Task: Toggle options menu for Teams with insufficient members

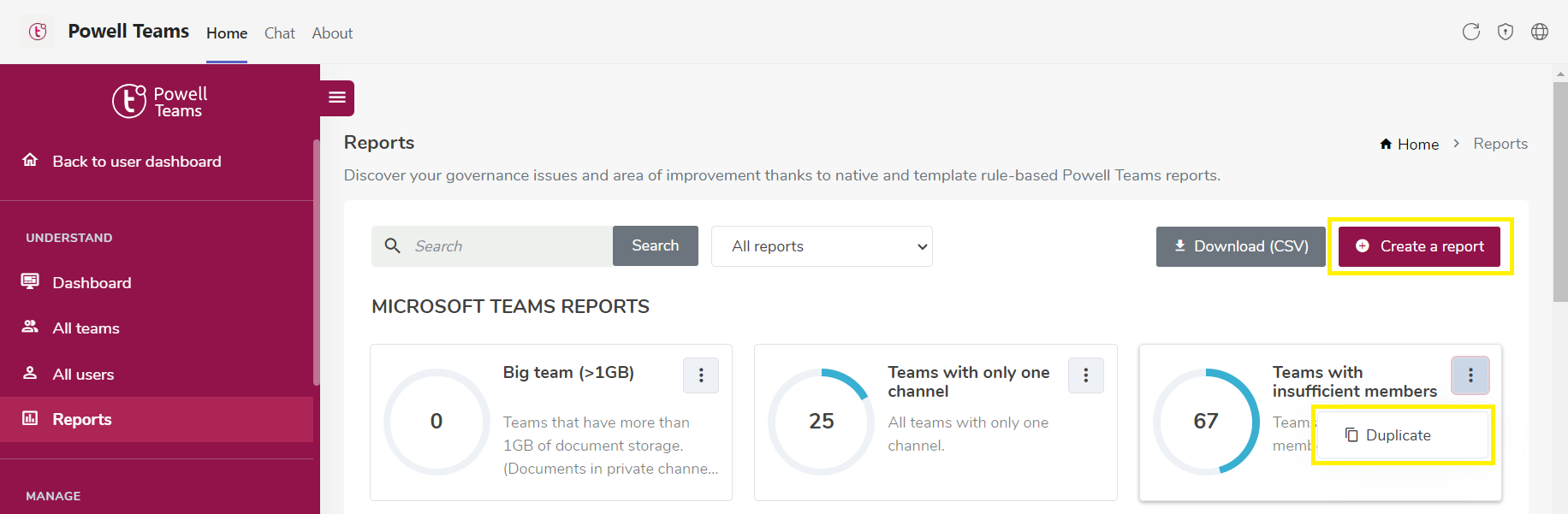Action: [x=1470, y=375]
